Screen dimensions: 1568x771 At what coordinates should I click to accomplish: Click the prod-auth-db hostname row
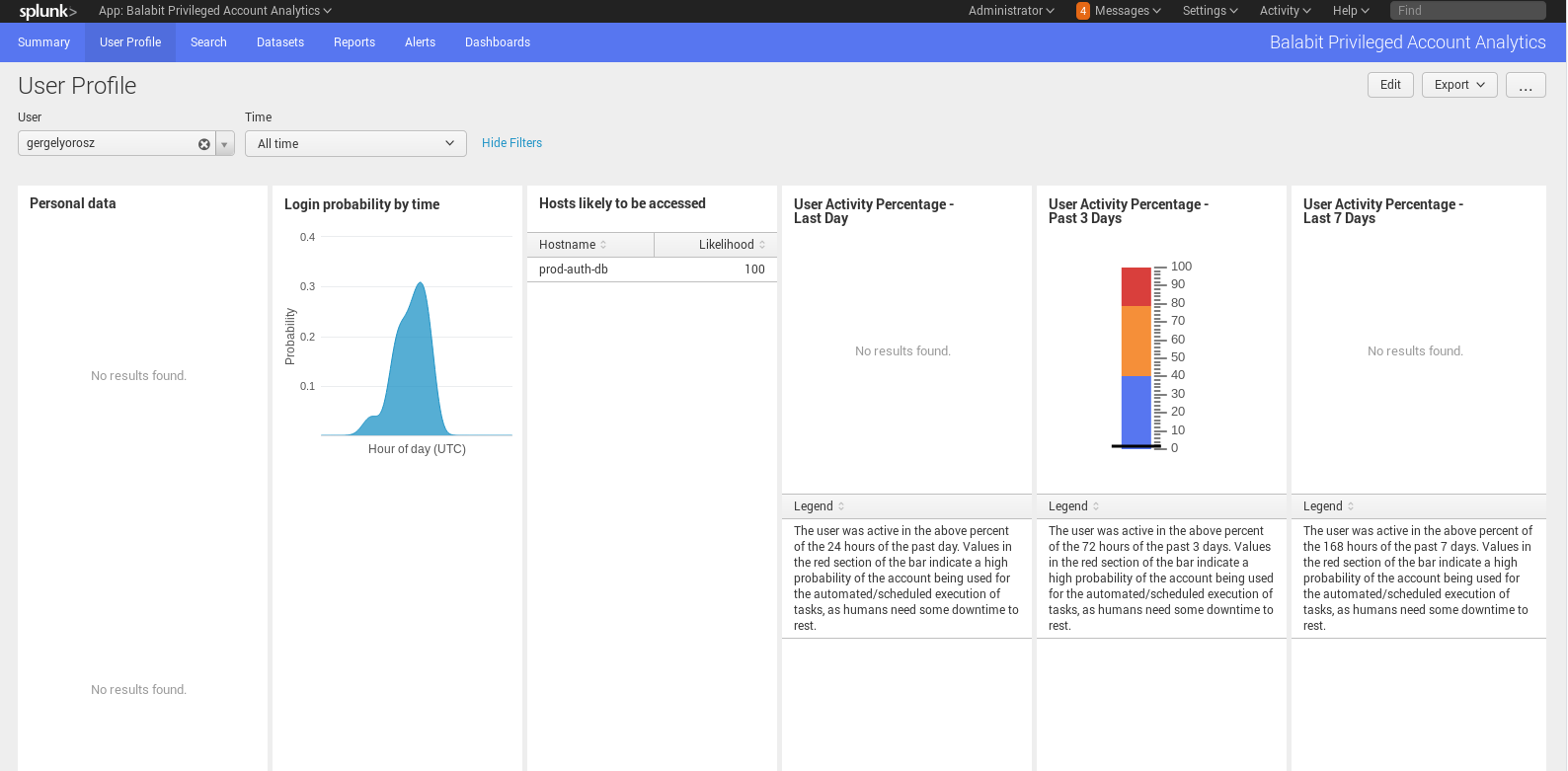point(652,270)
